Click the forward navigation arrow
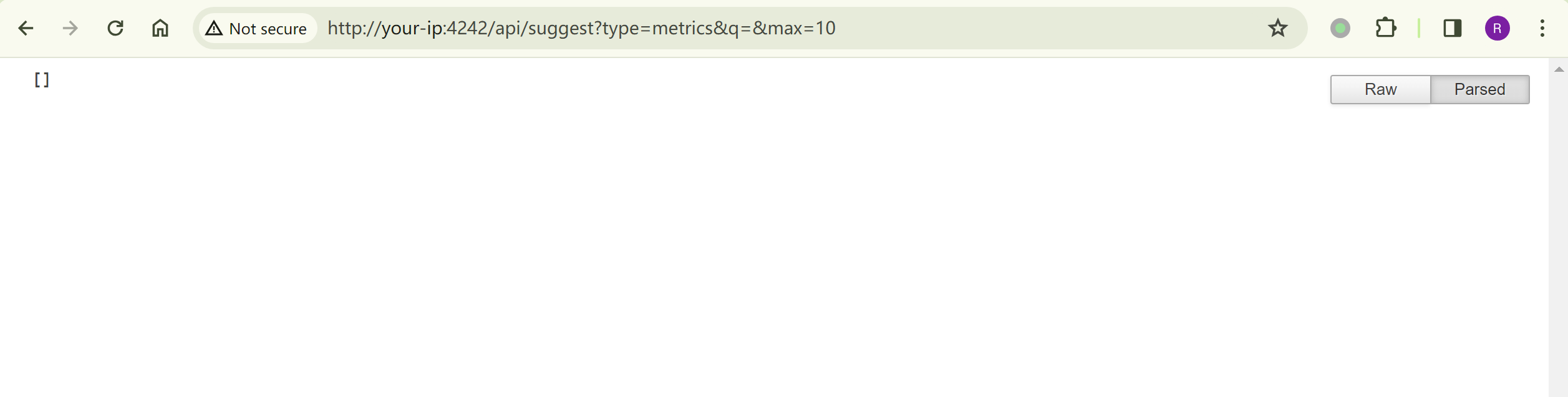 (x=70, y=28)
